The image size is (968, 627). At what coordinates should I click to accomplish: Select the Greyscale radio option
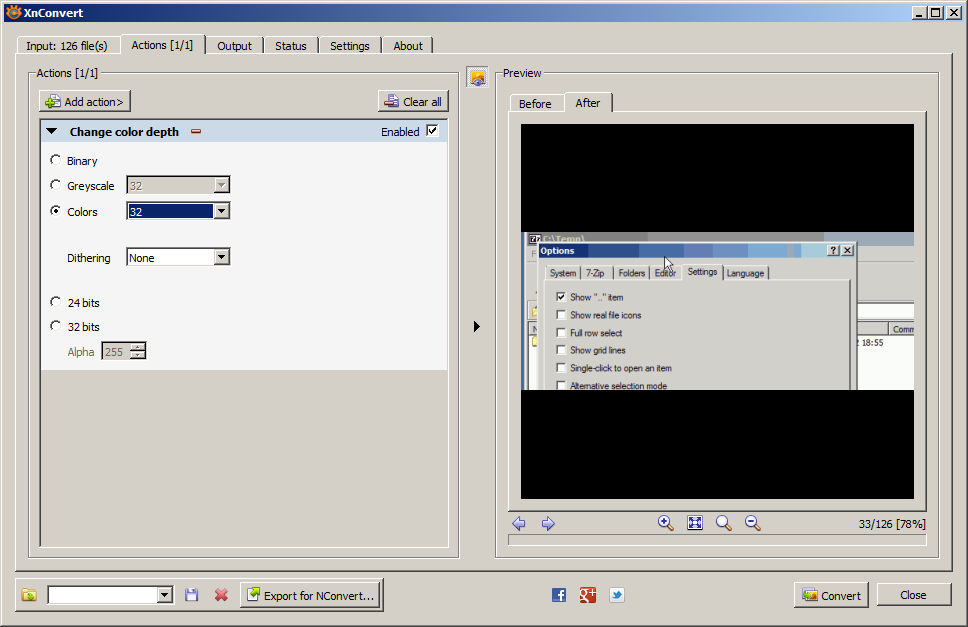click(x=56, y=185)
